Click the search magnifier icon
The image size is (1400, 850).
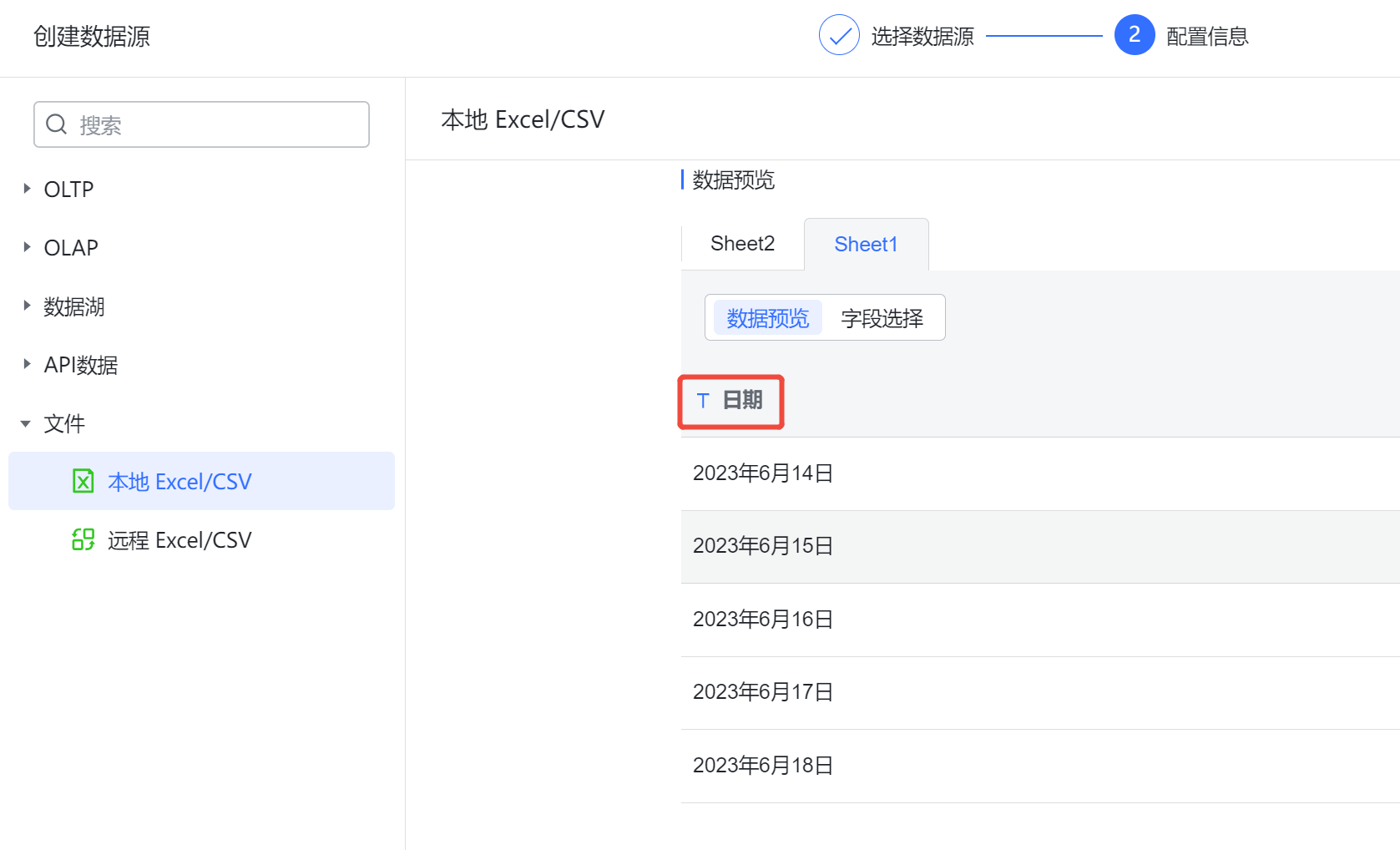click(56, 124)
